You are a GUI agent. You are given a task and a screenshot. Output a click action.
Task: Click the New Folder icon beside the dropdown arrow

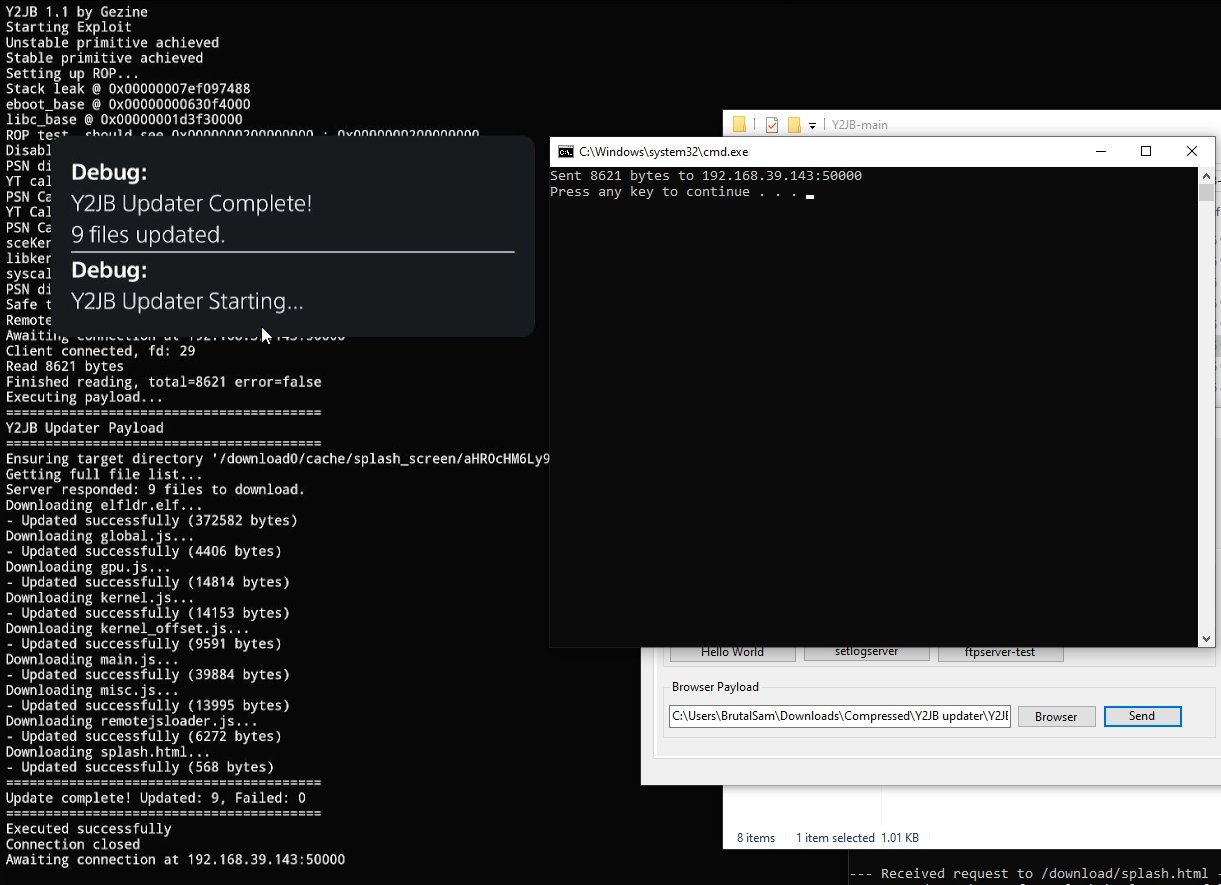click(794, 125)
